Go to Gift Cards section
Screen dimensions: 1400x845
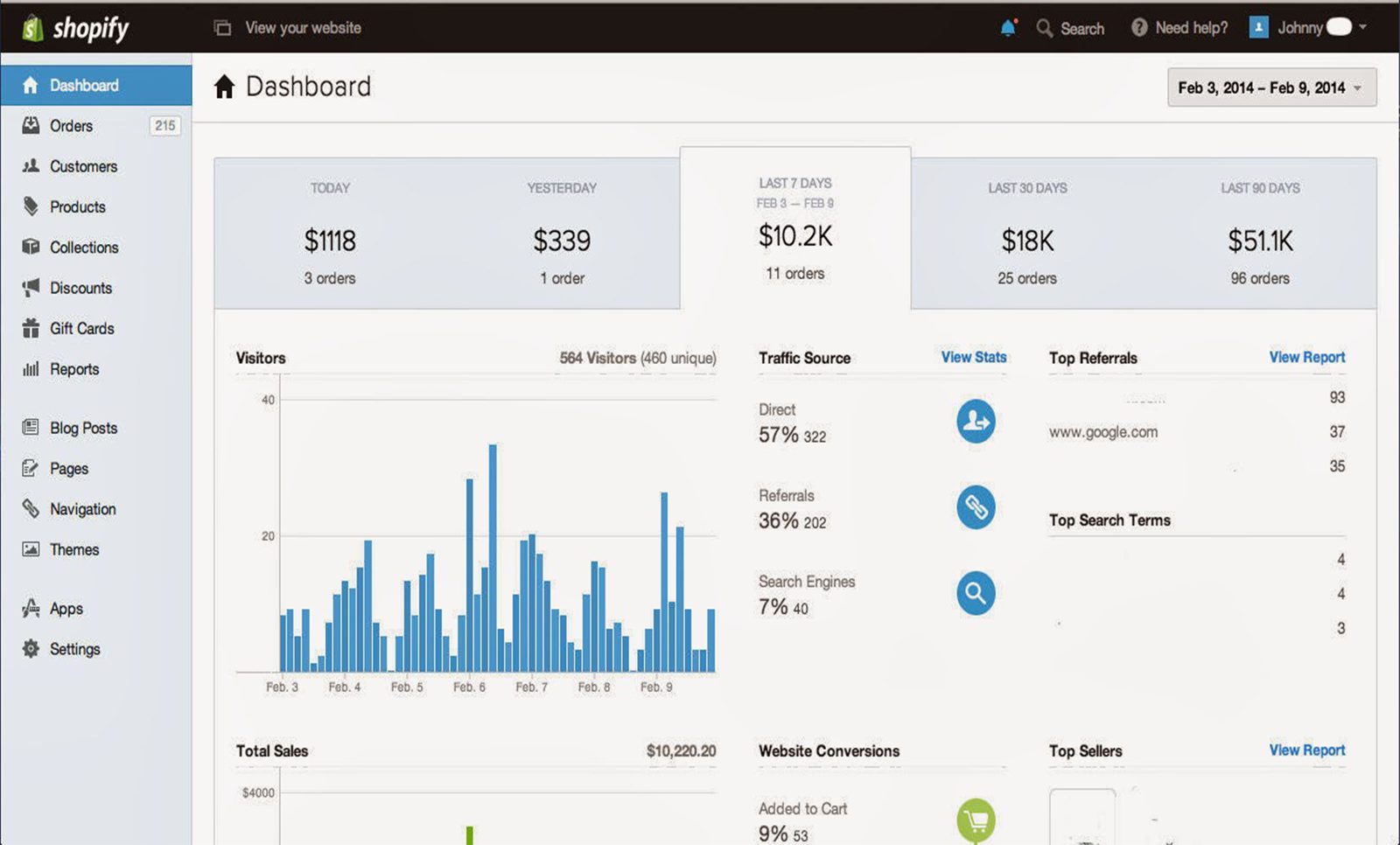pyautogui.click(x=81, y=329)
